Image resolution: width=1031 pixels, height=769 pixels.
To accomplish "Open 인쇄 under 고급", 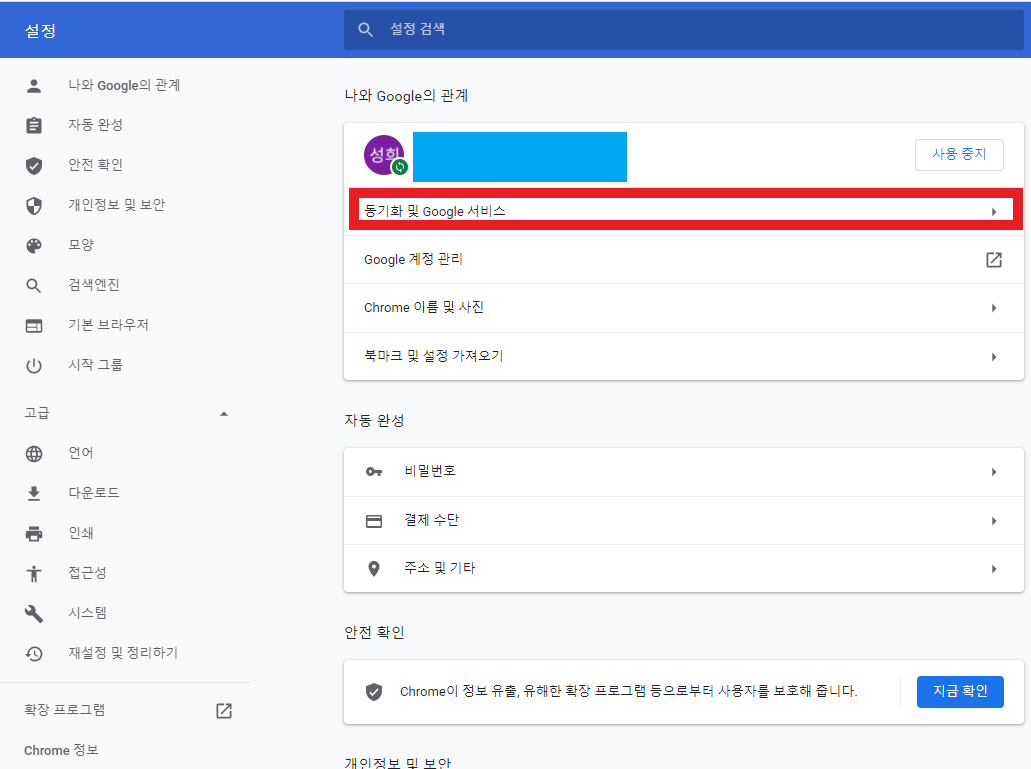I will tap(81, 533).
